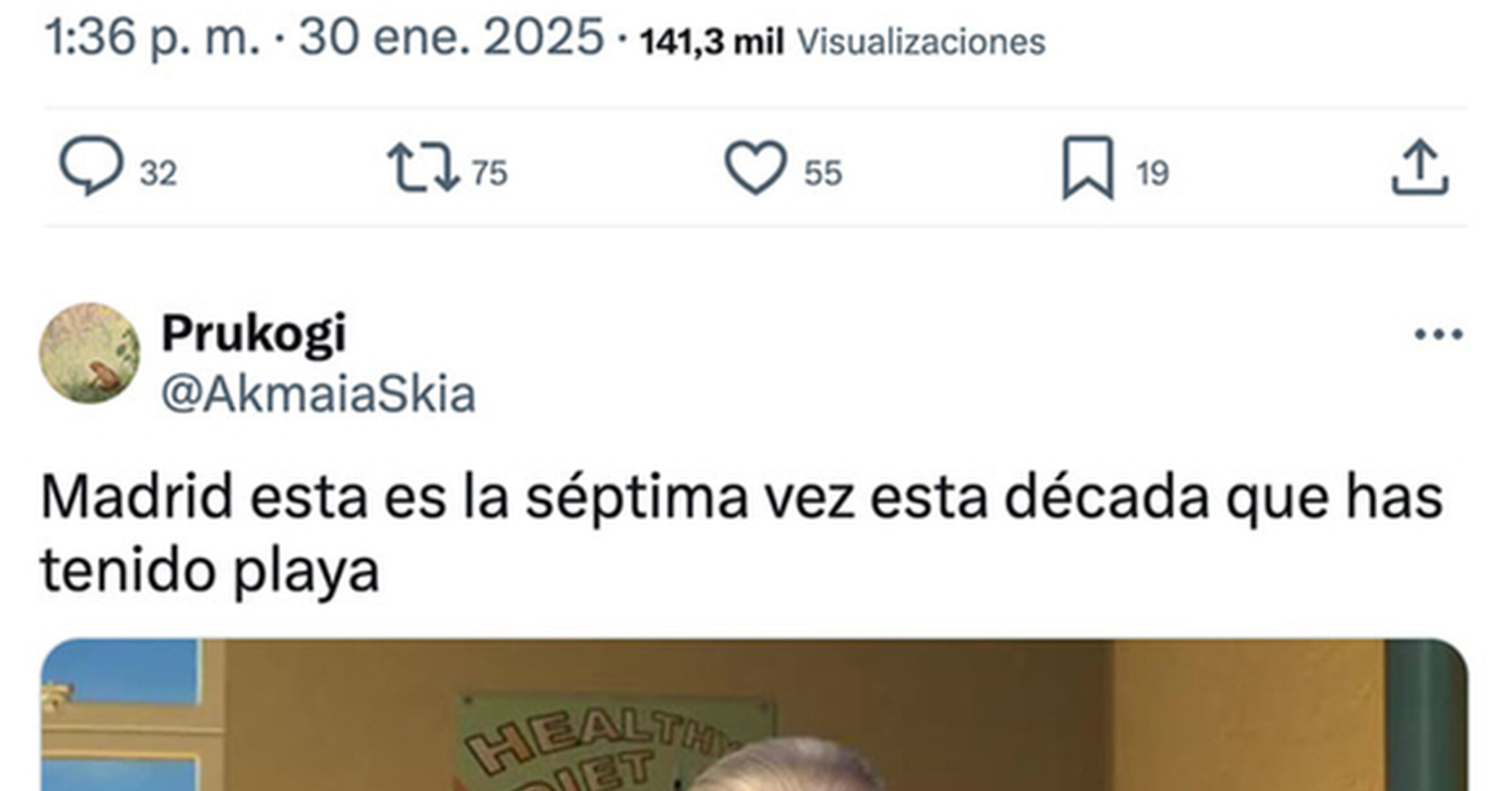The width and height of the screenshot is (1512, 791).
Task: Like the tweet with the heart icon
Action: [755, 167]
